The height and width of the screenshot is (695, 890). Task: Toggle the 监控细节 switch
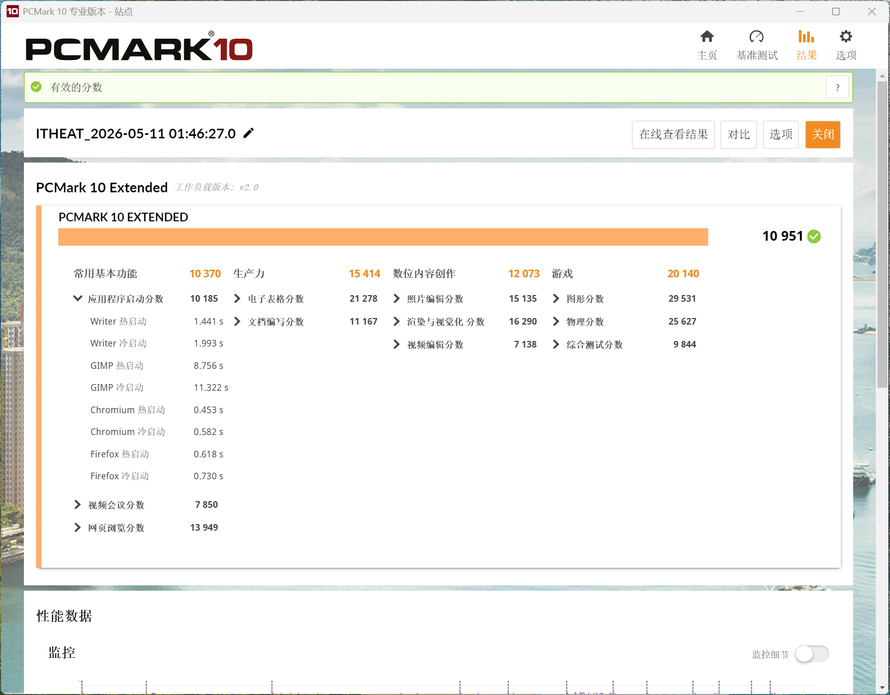click(812, 654)
